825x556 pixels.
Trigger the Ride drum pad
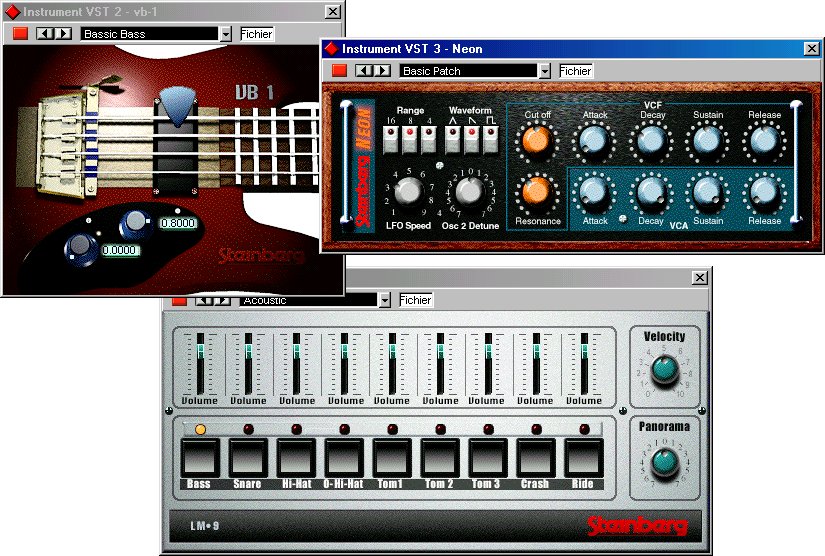[584, 458]
